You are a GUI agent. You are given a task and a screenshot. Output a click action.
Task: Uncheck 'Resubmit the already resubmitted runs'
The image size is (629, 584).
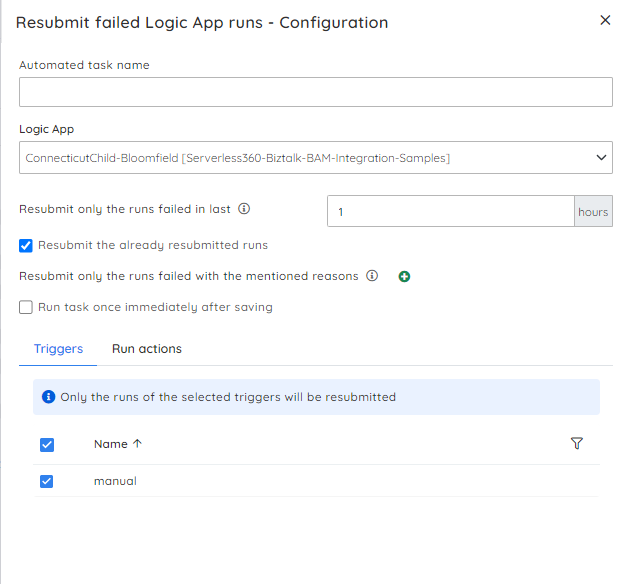pos(26,245)
